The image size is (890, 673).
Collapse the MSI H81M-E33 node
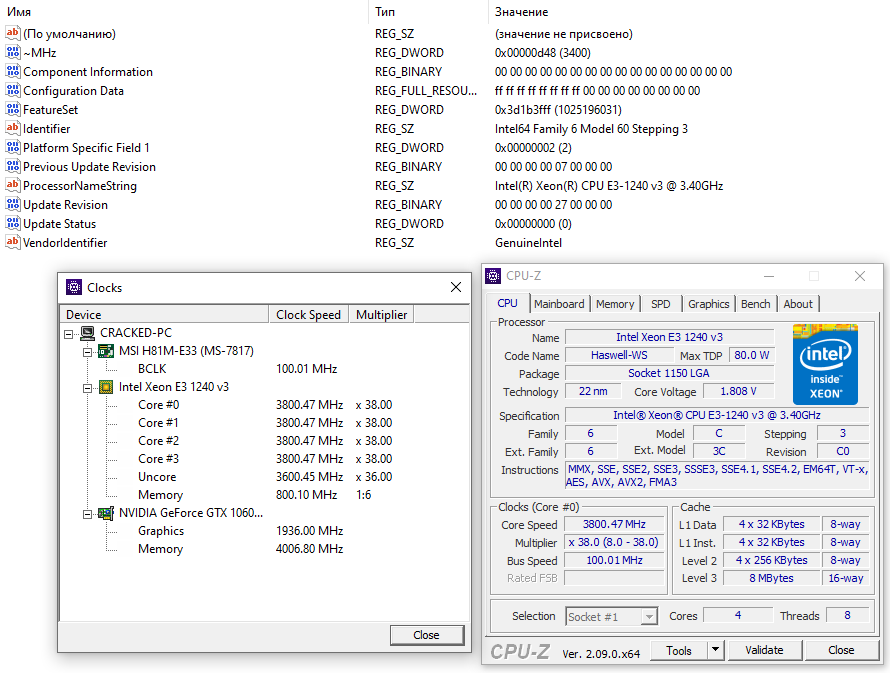87,352
